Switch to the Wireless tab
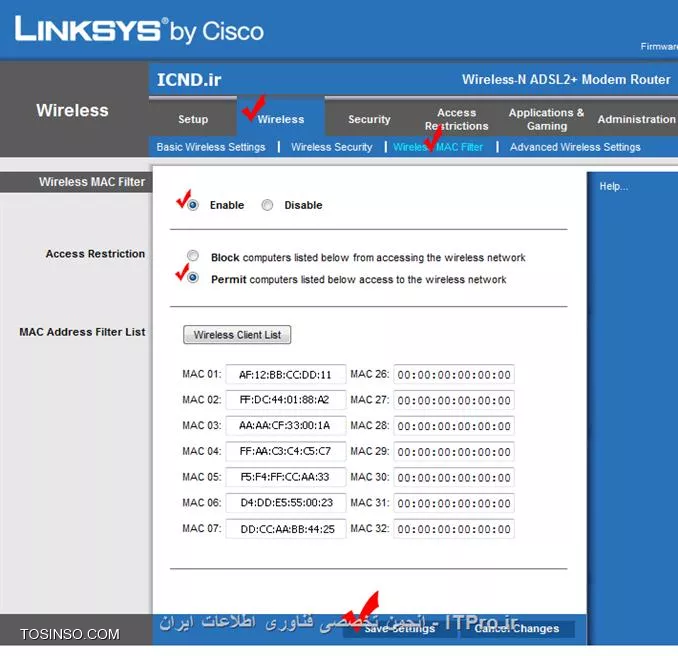The width and height of the screenshot is (678, 656). pos(281,119)
